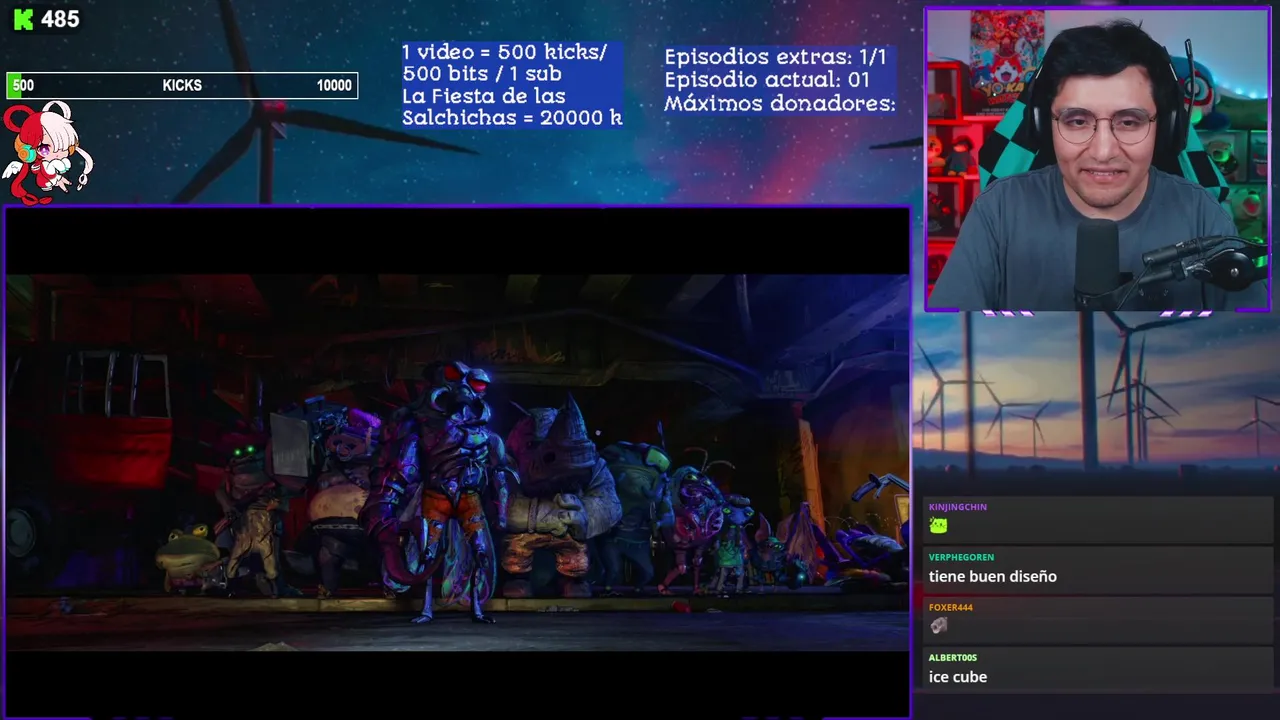Click the 'Máximos donadores:' text
This screenshot has width=1280, height=720.
click(780, 102)
